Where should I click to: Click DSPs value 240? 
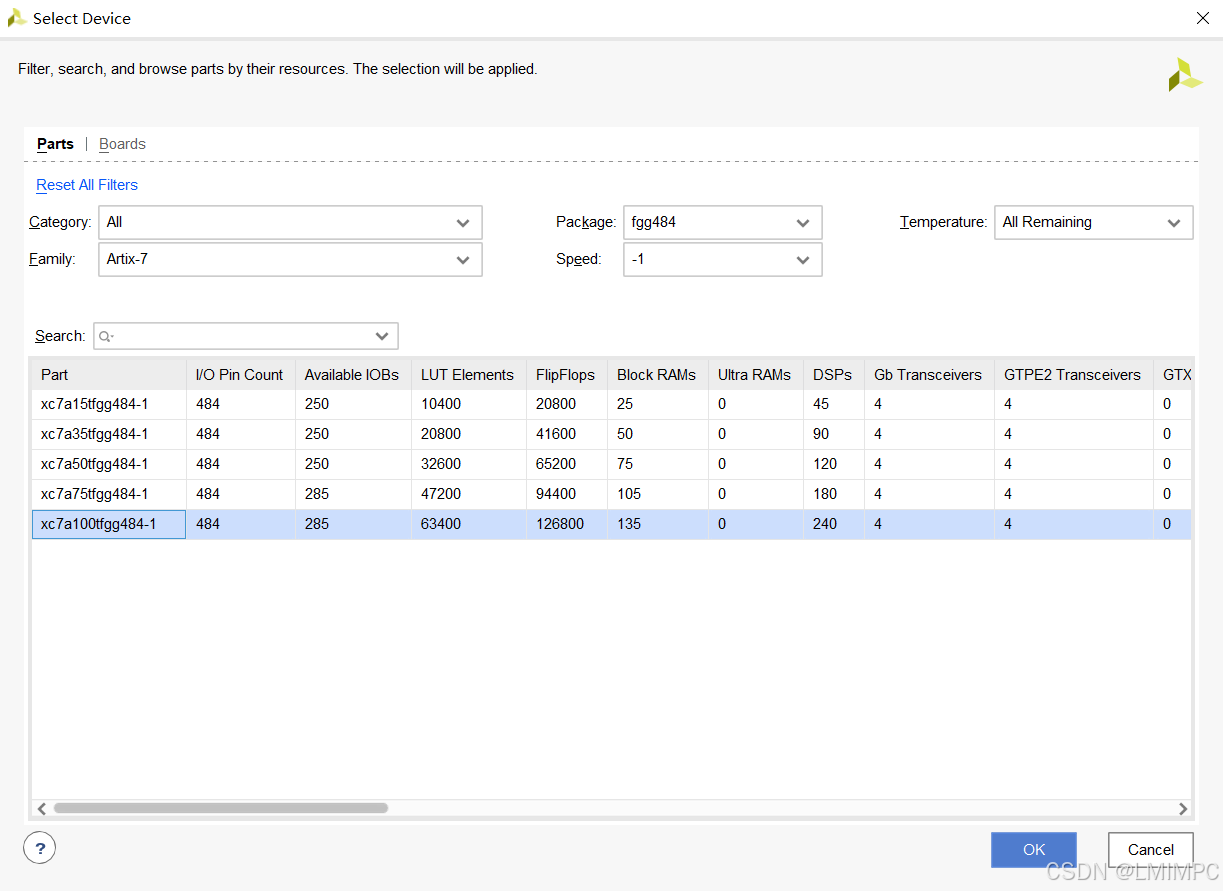825,524
